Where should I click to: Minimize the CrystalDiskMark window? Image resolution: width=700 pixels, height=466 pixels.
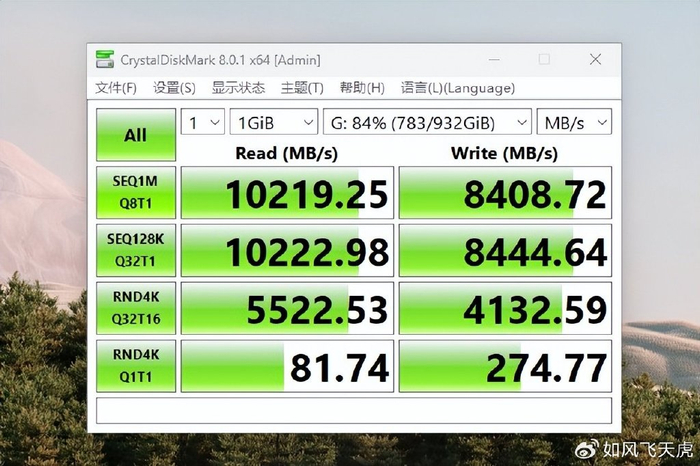point(494,59)
